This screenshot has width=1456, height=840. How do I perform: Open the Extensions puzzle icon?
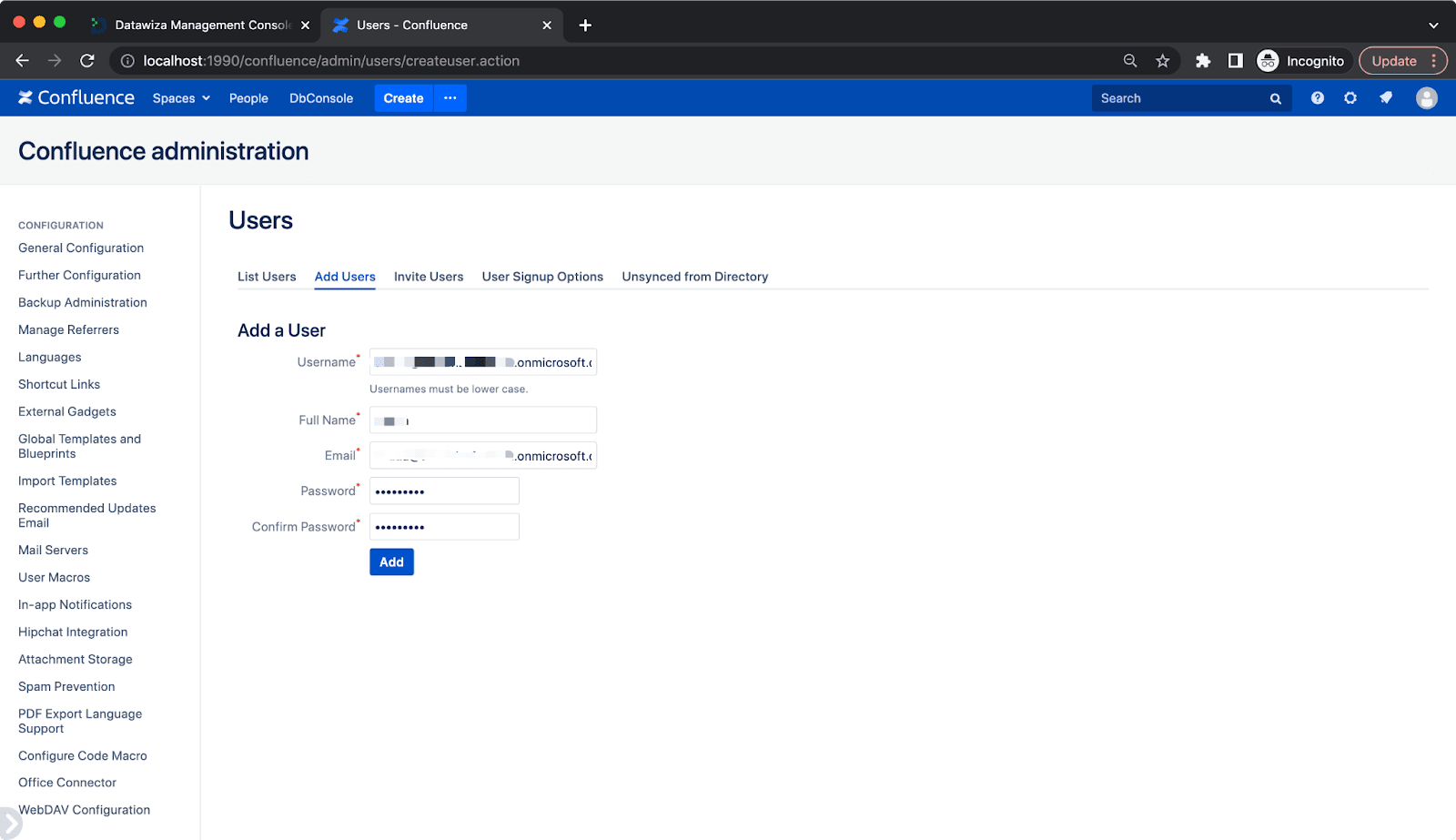coord(1203,61)
